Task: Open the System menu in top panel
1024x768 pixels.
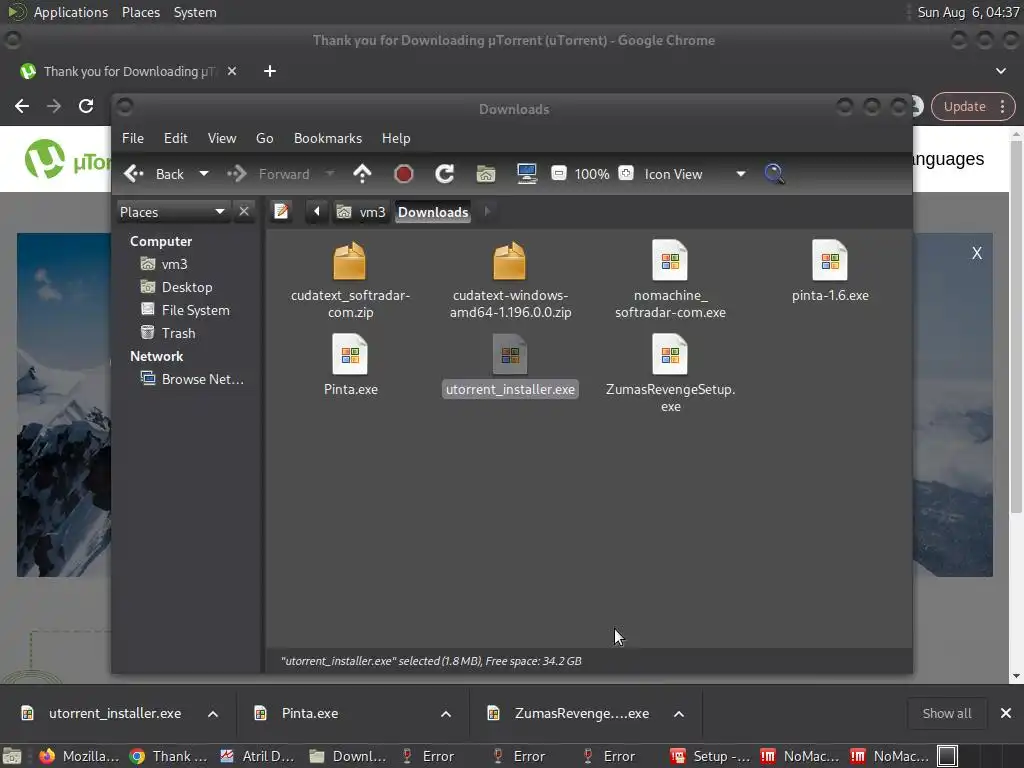Action: (x=195, y=12)
